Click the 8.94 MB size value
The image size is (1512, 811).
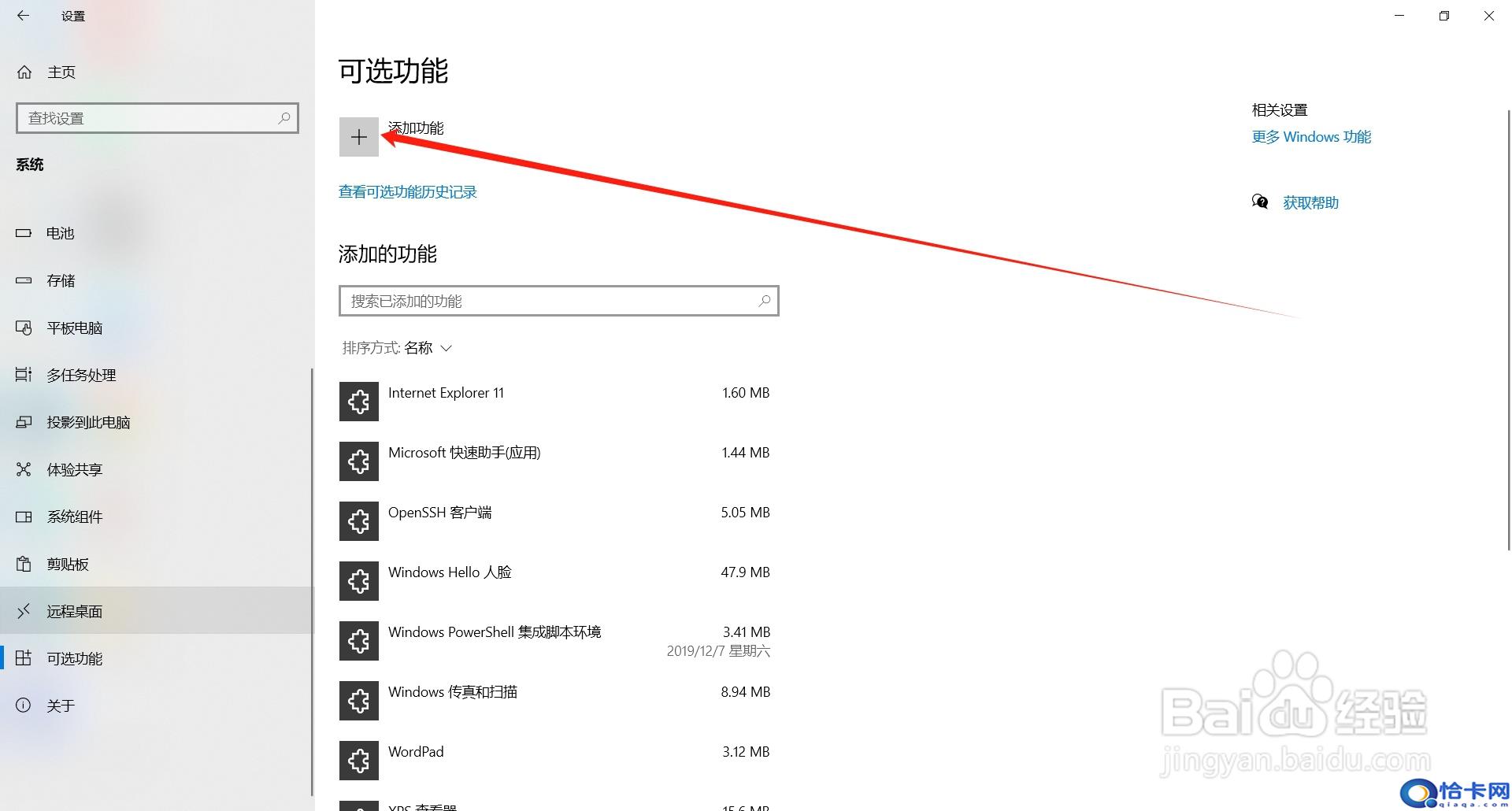745,692
